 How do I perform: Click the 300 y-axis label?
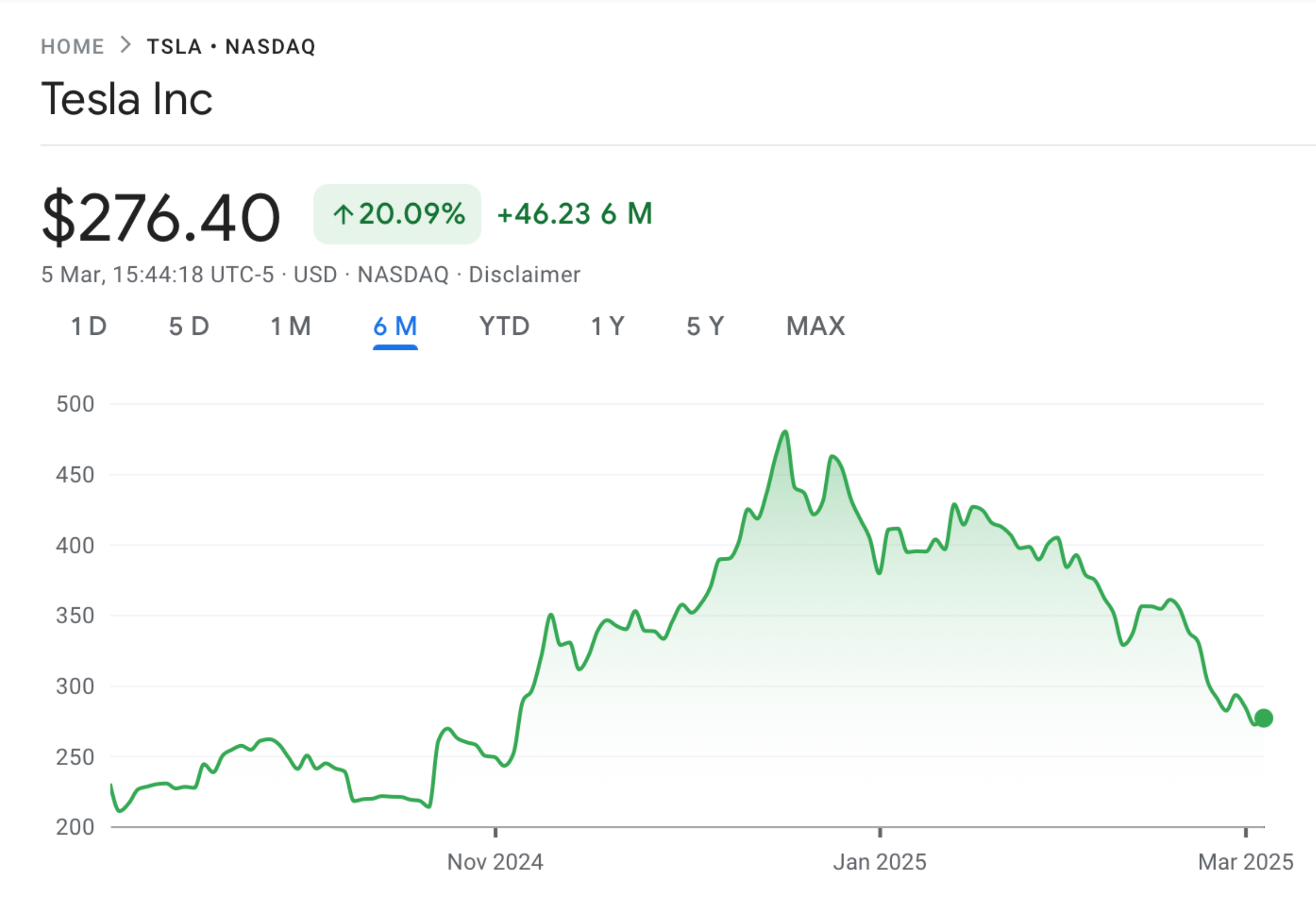click(75, 686)
